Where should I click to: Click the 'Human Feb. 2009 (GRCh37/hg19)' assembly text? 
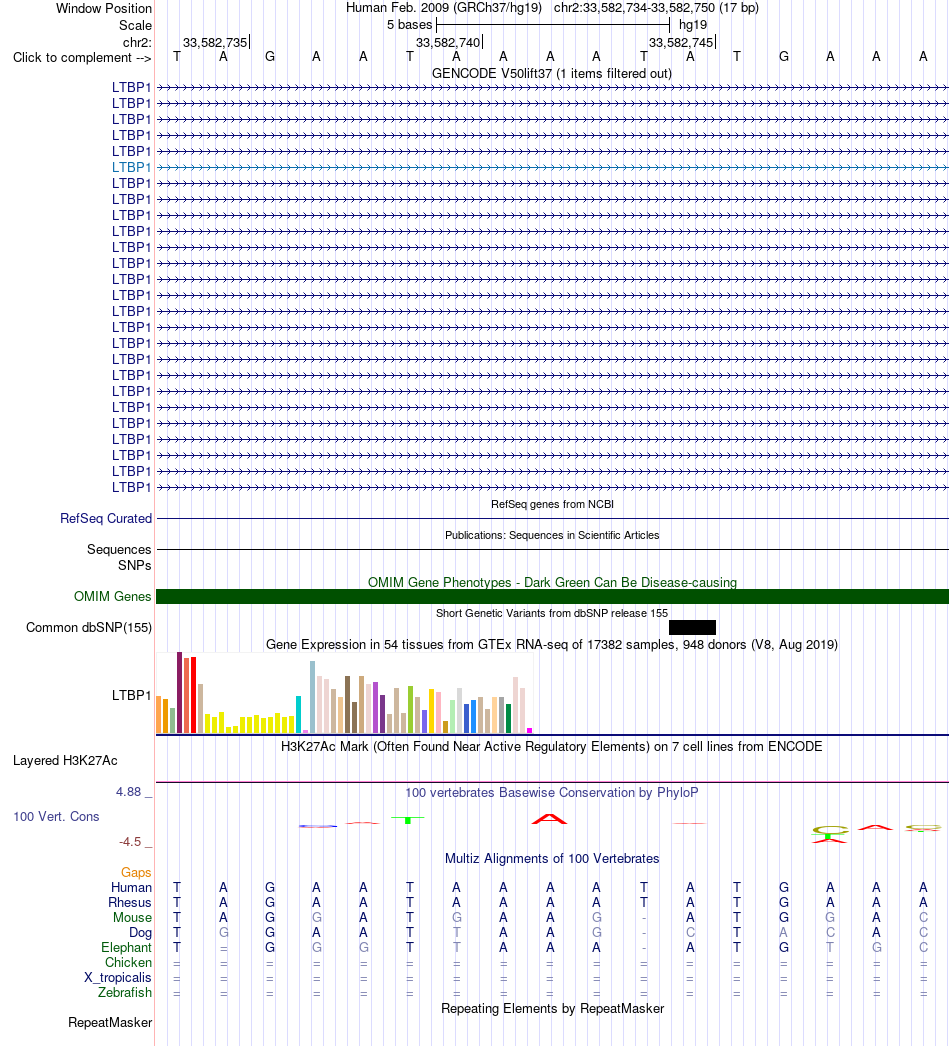pos(444,8)
